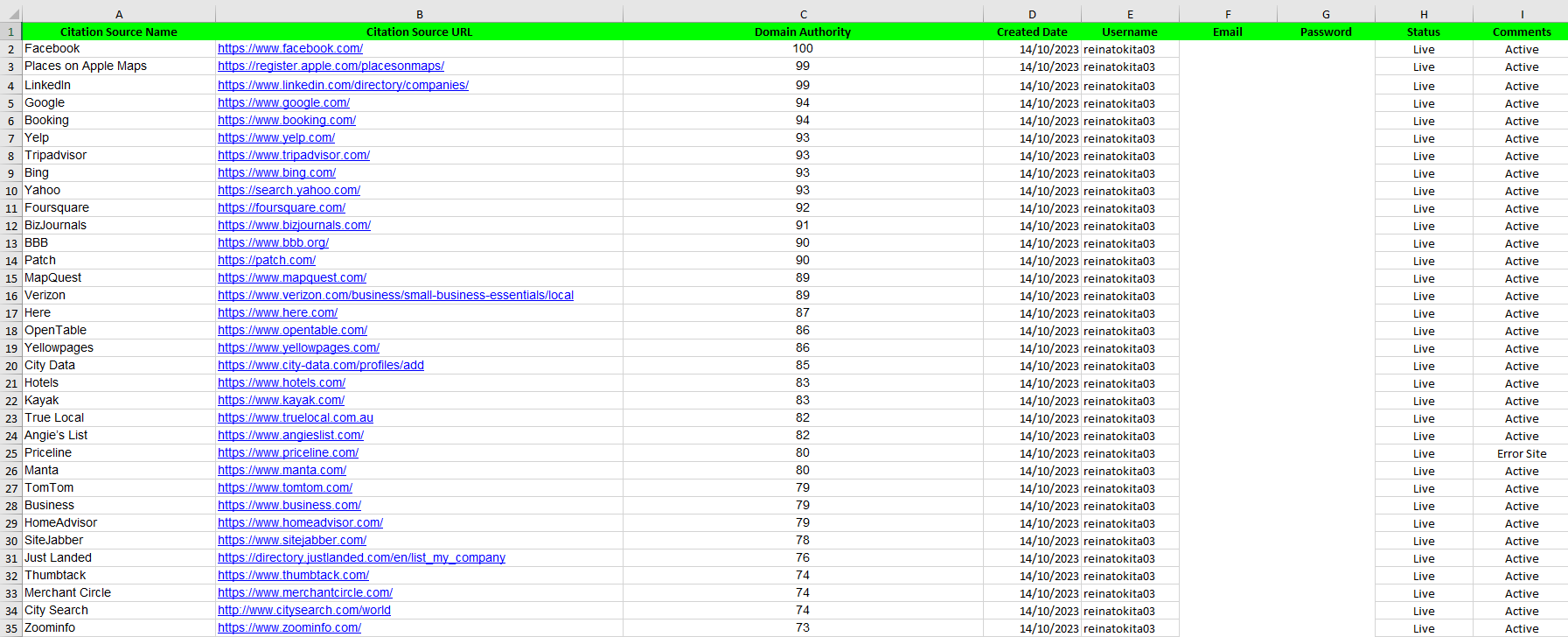Image resolution: width=1568 pixels, height=637 pixels.
Task: Select column G by its header
Action: tap(1326, 14)
